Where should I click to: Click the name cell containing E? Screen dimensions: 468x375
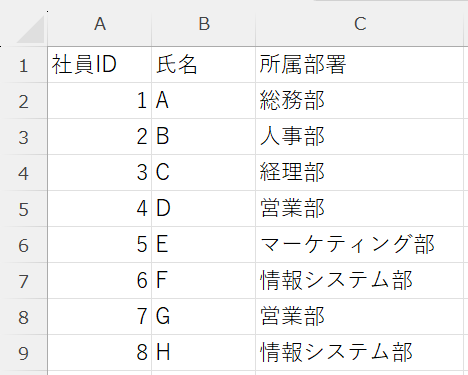click(204, 245)
